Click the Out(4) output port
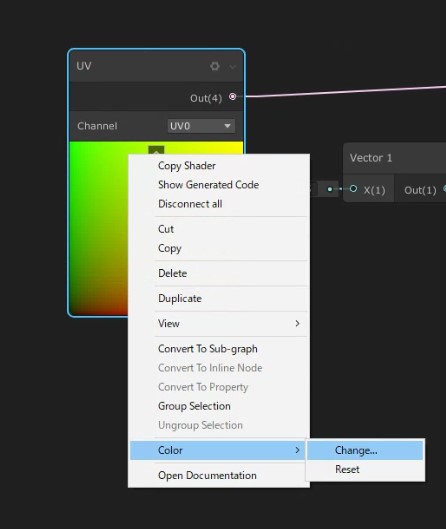 (232, 97)
